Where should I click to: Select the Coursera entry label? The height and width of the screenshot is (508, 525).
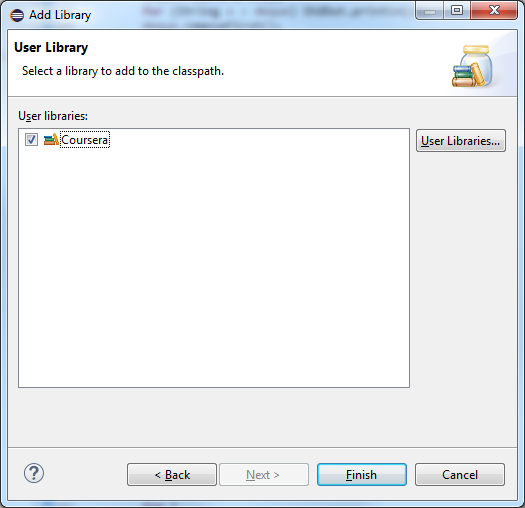85,140
